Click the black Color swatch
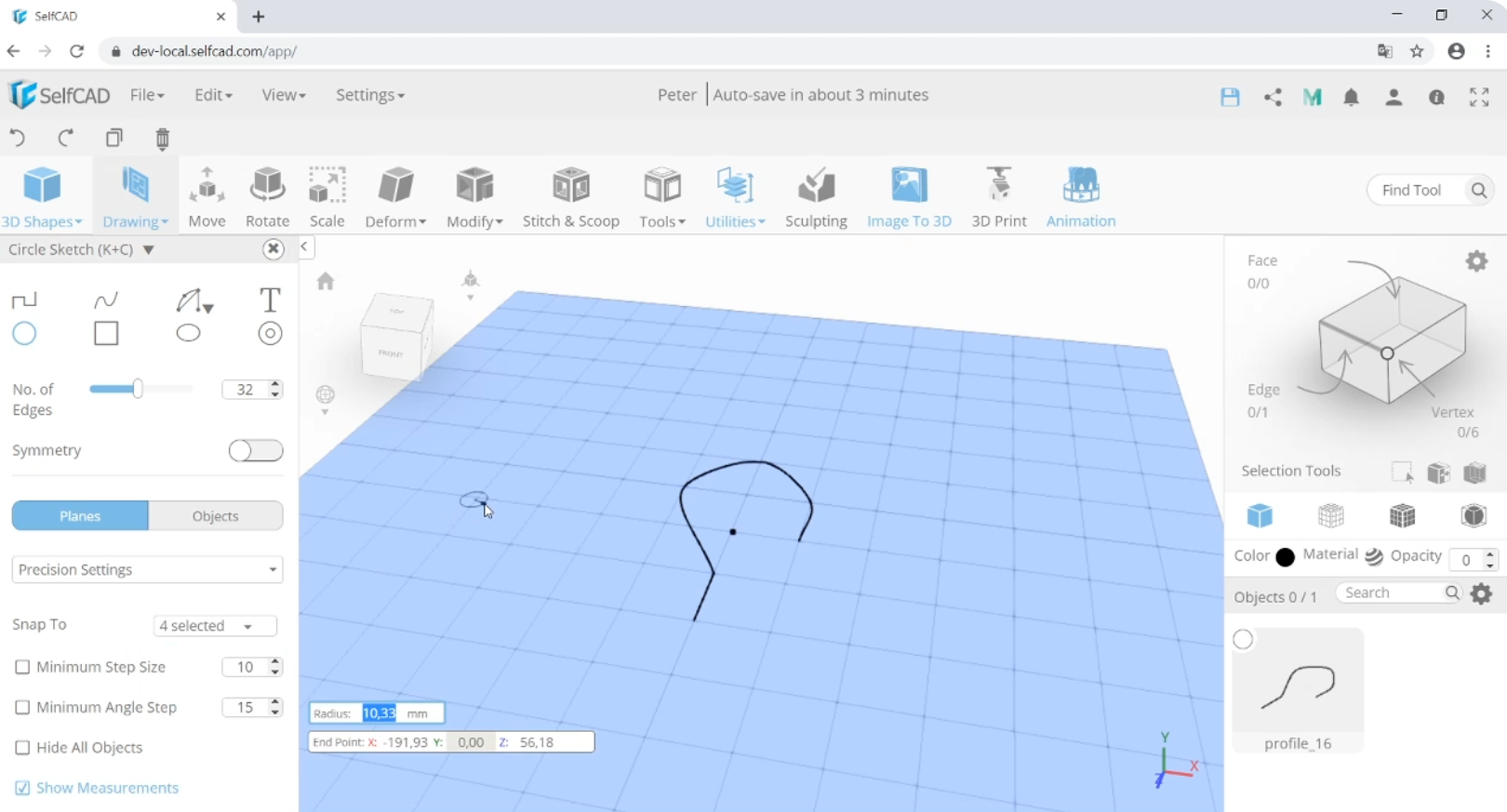The width and height of the screenshot is (1507, 812). click(x=1285, y=557)
